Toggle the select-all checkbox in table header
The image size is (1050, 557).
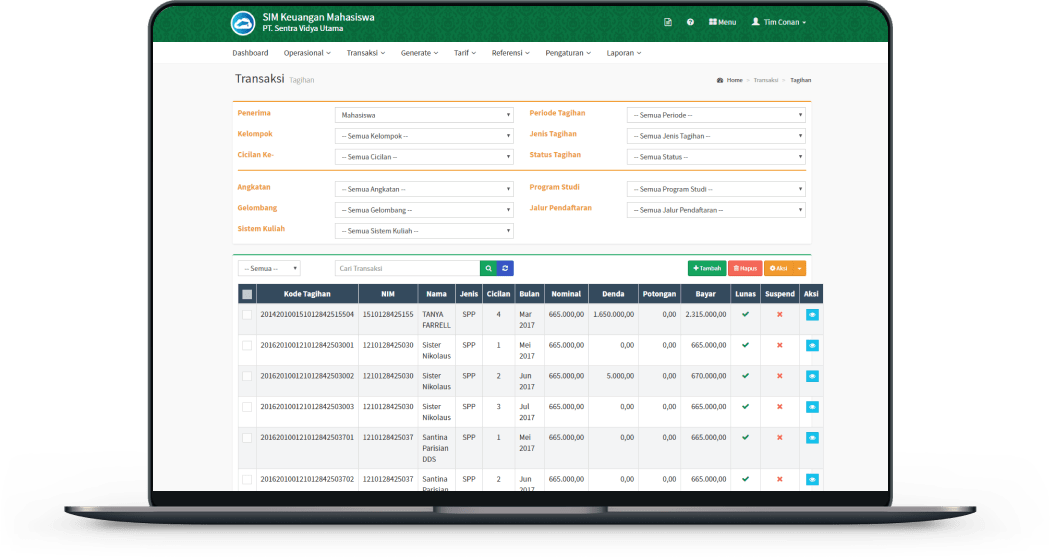[x=247, y=294]
